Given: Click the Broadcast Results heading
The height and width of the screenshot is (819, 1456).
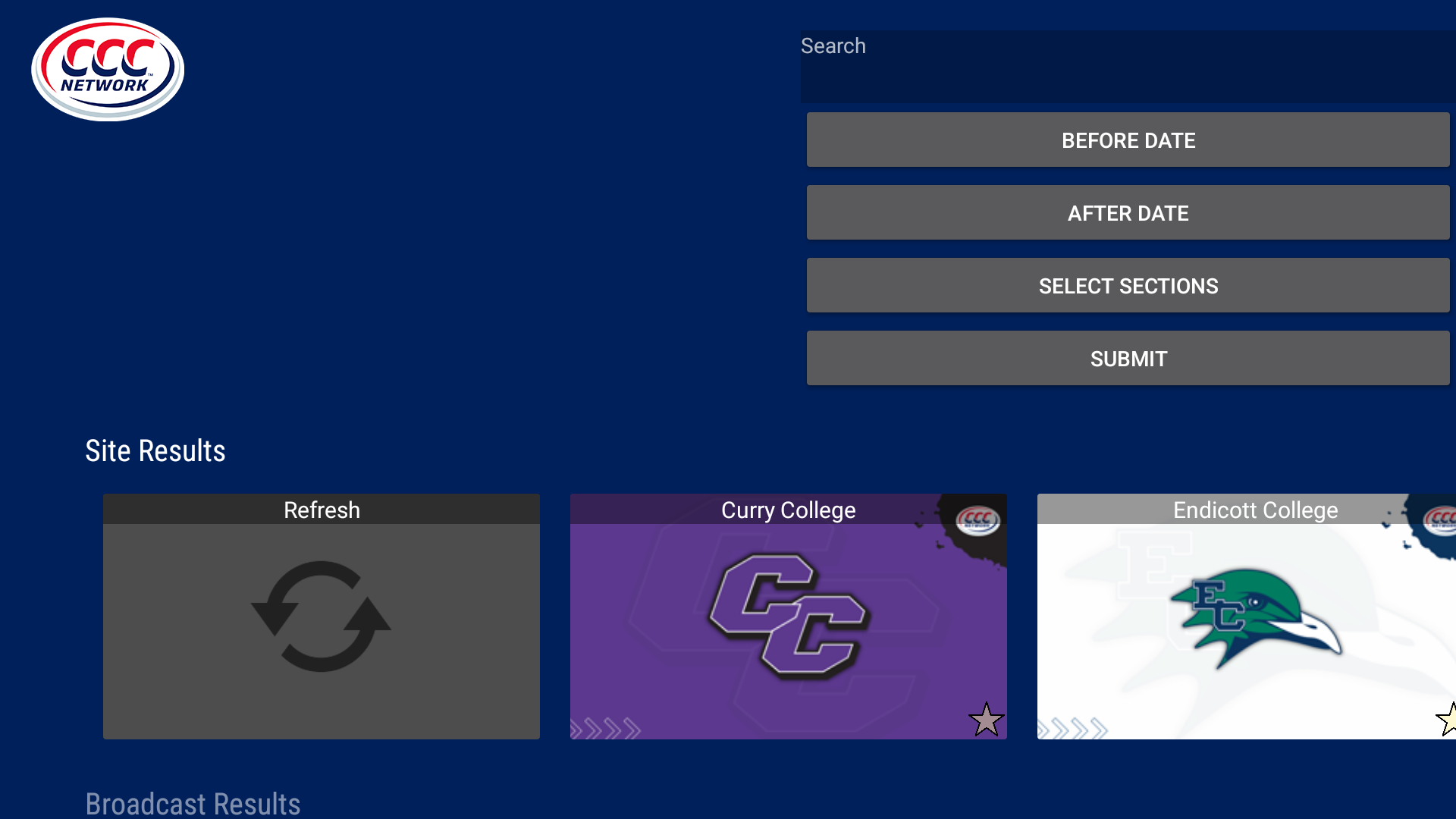Looking at the screenshot, I should tap(193, 803).
